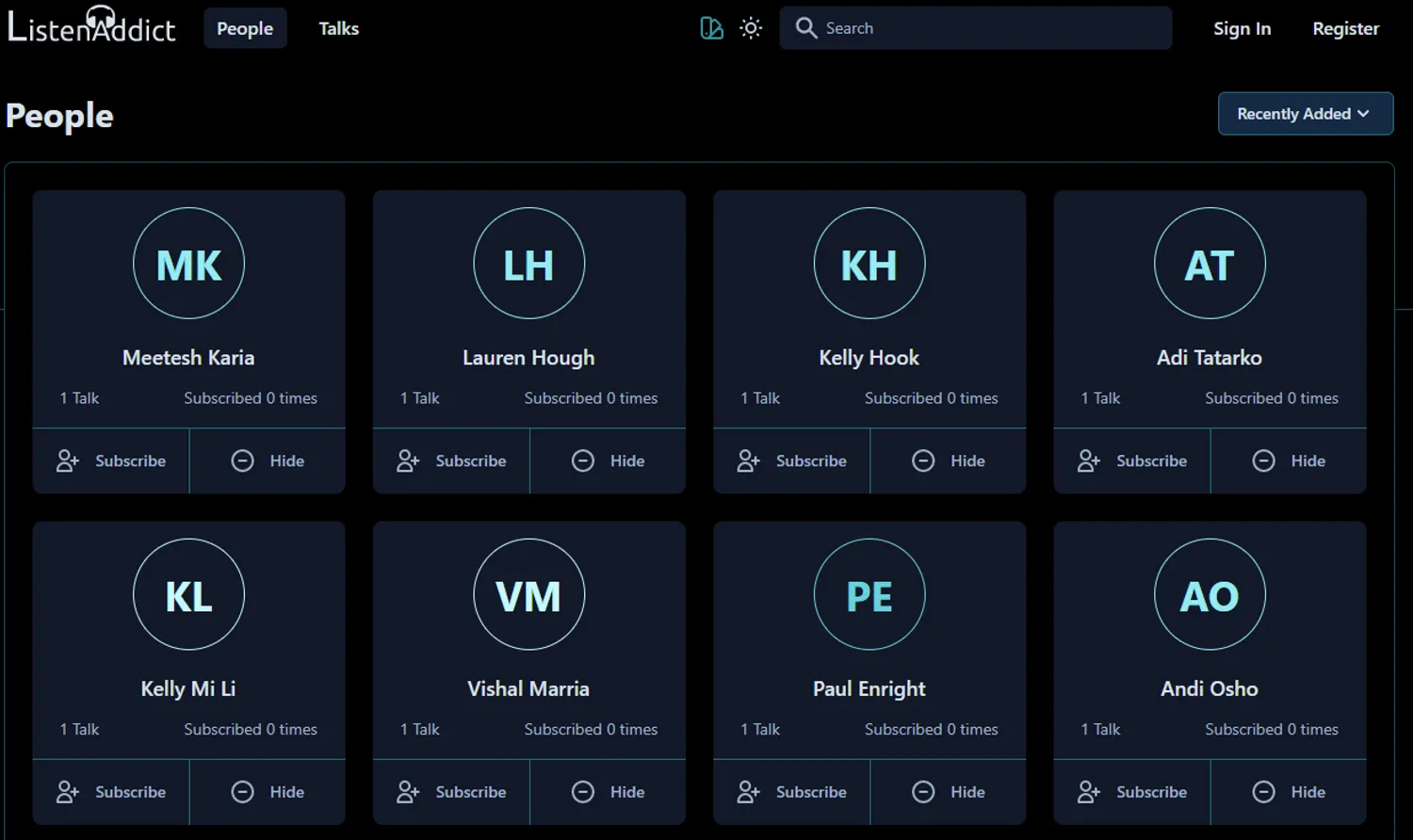Click the minus circle icon for Andi Osho

pyautogui.click(x=1263, y=792)
